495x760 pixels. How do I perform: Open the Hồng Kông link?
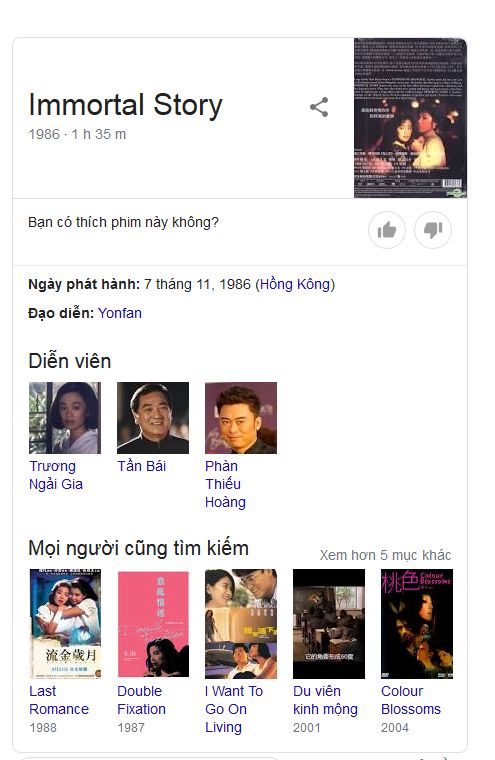coord(295,284)
